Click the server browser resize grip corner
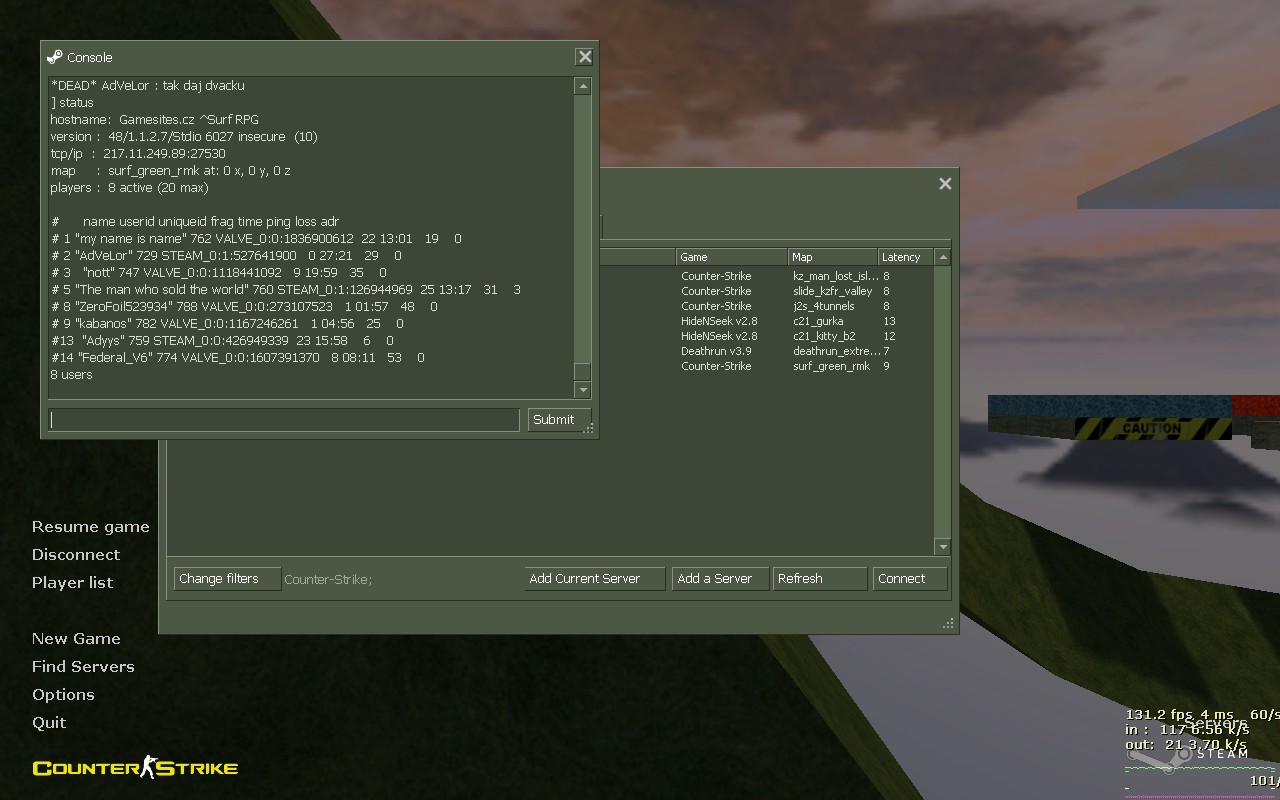Image resolution: width=1280 pixels, height=800 pixels. 948,624
